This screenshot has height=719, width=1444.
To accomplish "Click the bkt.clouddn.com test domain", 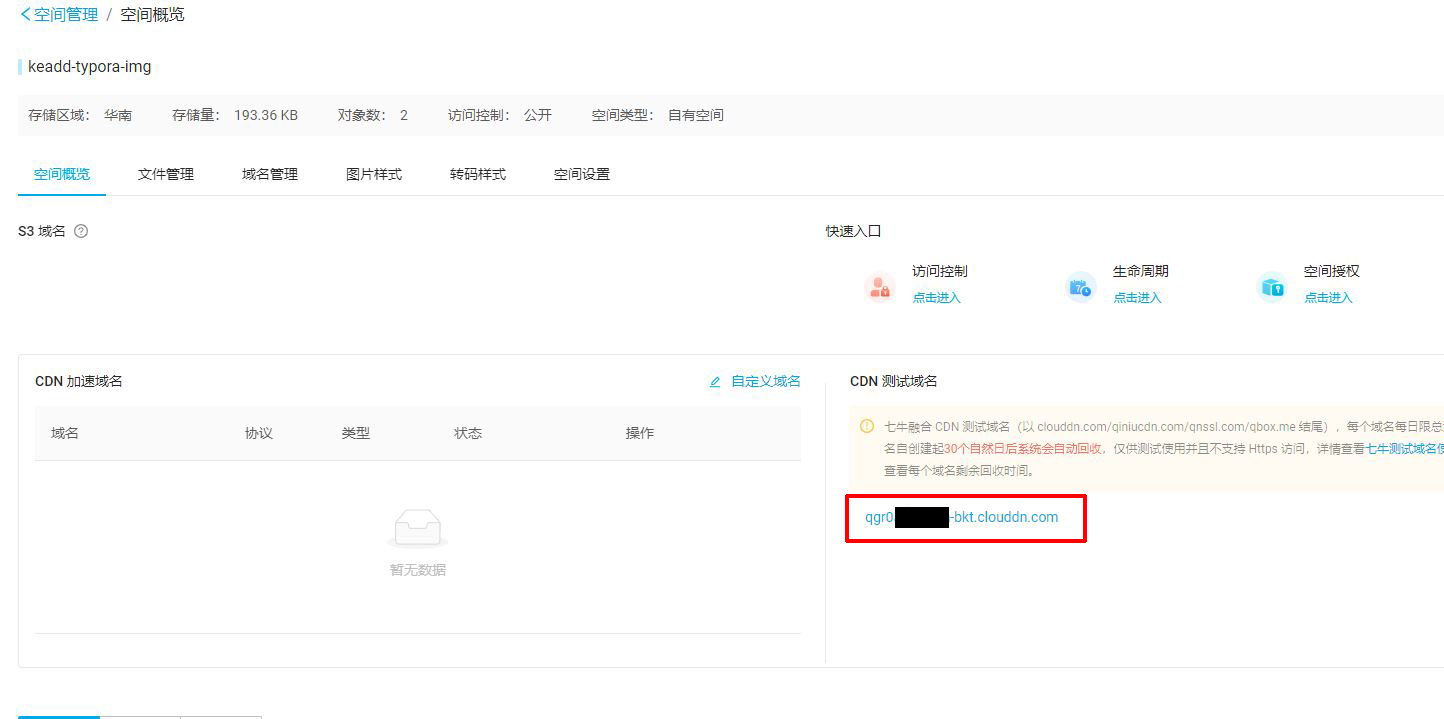I will pos(961,517).
